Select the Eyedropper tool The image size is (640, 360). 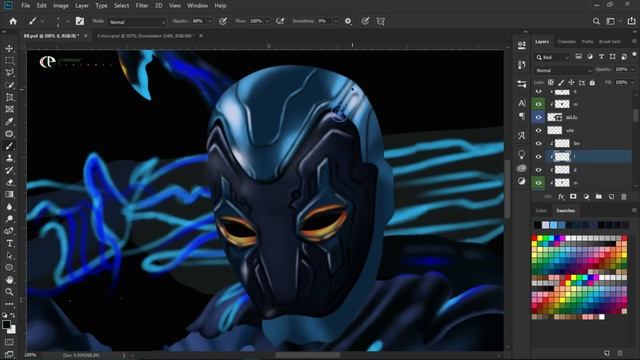click(x=9, y=121)
